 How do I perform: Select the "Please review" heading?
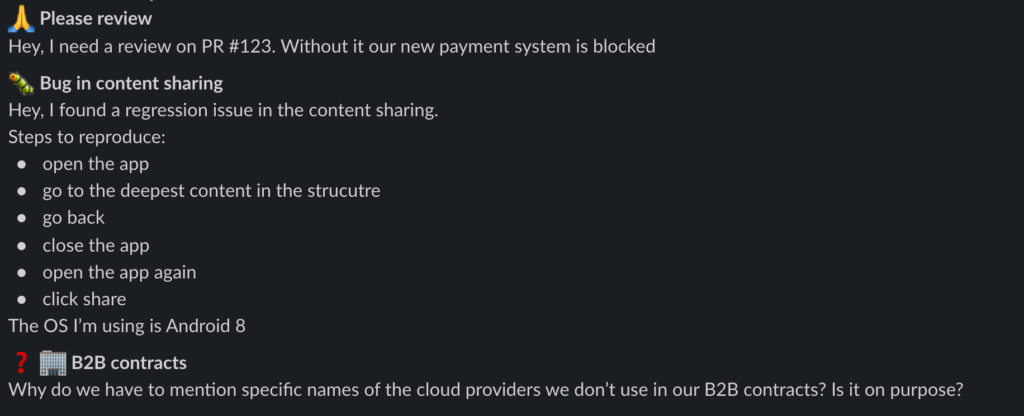pos(96,19)
